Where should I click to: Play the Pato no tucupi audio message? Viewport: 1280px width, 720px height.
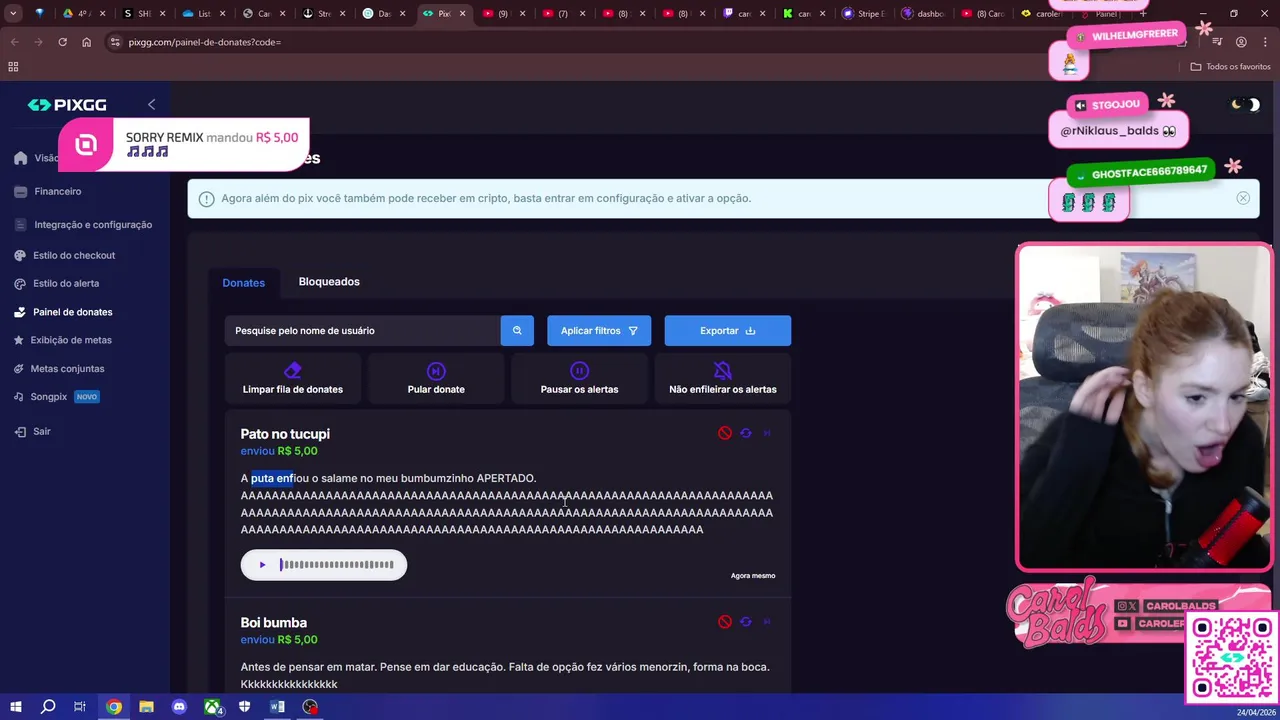tap(262, 565)
